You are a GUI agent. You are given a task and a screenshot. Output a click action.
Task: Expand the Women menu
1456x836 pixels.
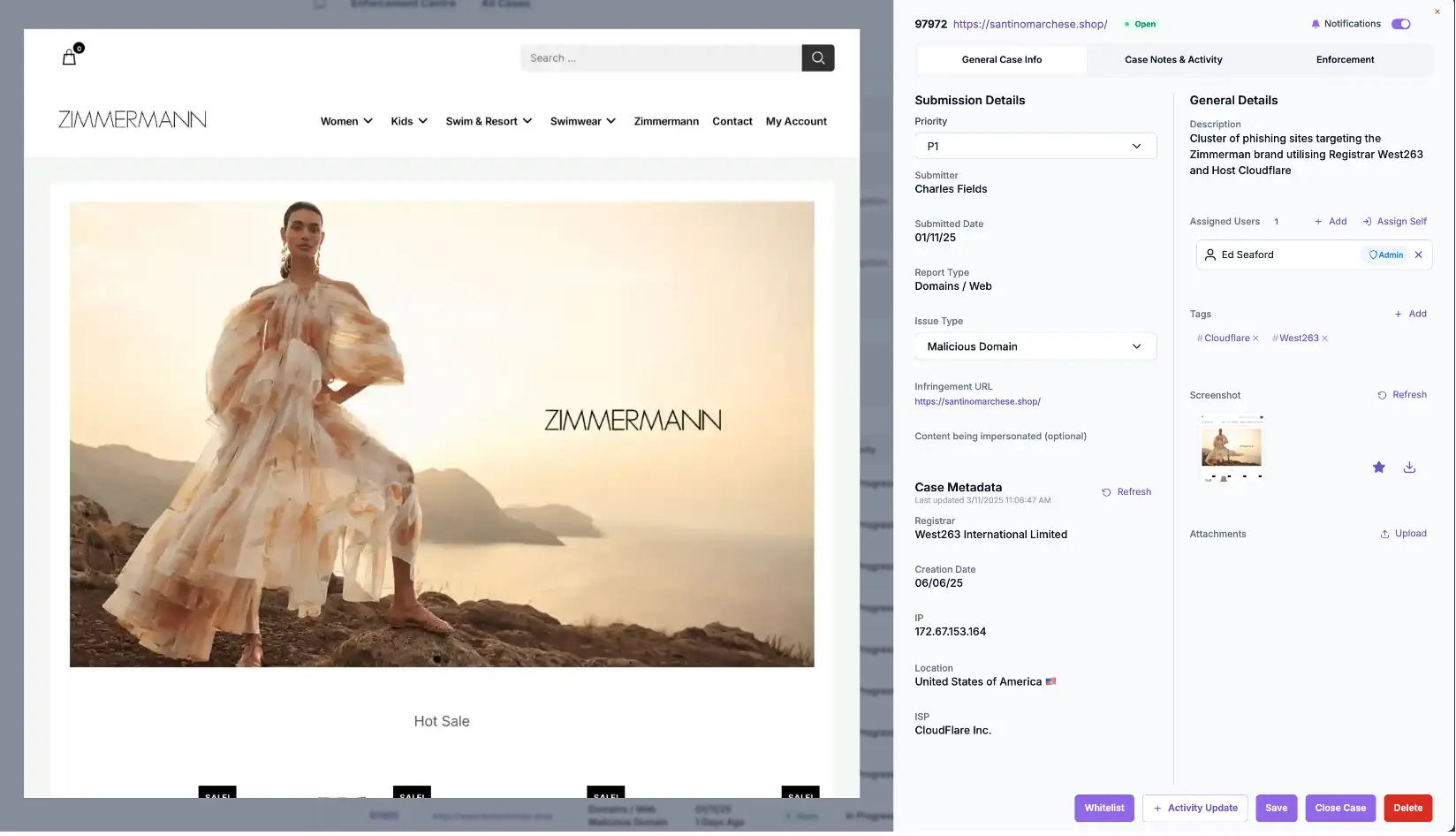(346, 122)
